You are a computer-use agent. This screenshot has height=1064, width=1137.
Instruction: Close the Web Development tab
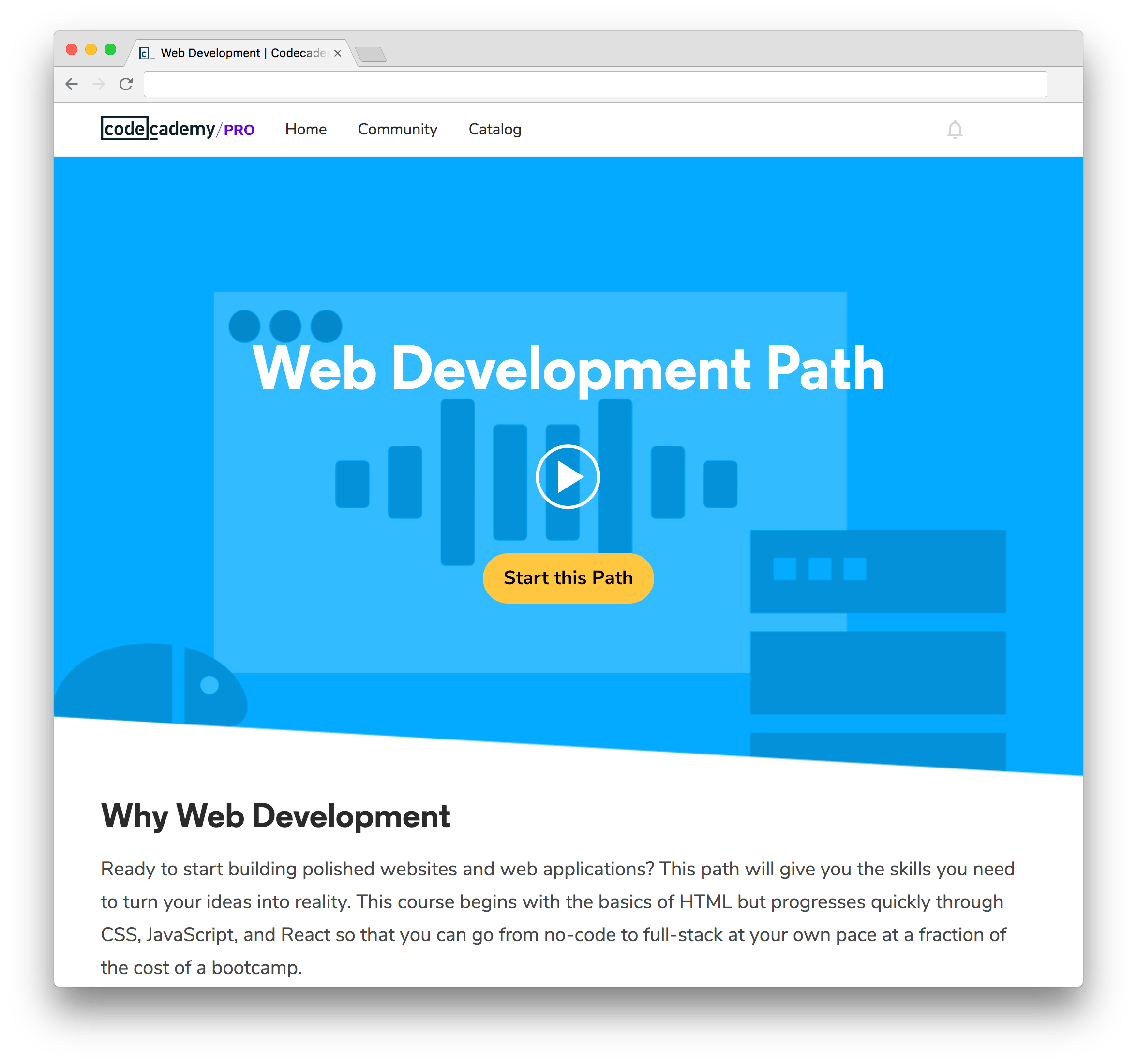pos(337,53)
